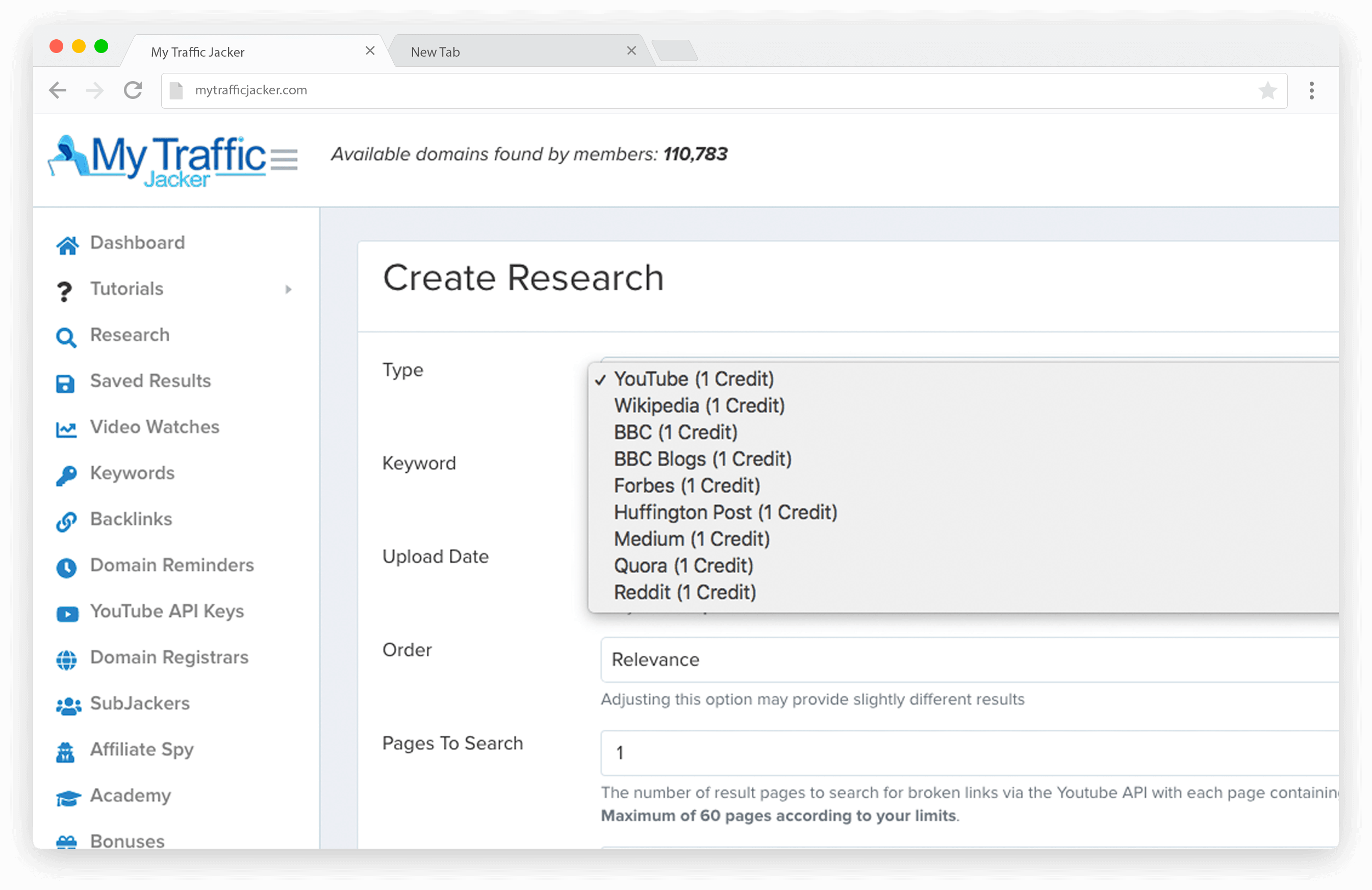Click the Video Watches chart icon
This screenshot has height=890, width=1372.
click(x=66, y=429)
